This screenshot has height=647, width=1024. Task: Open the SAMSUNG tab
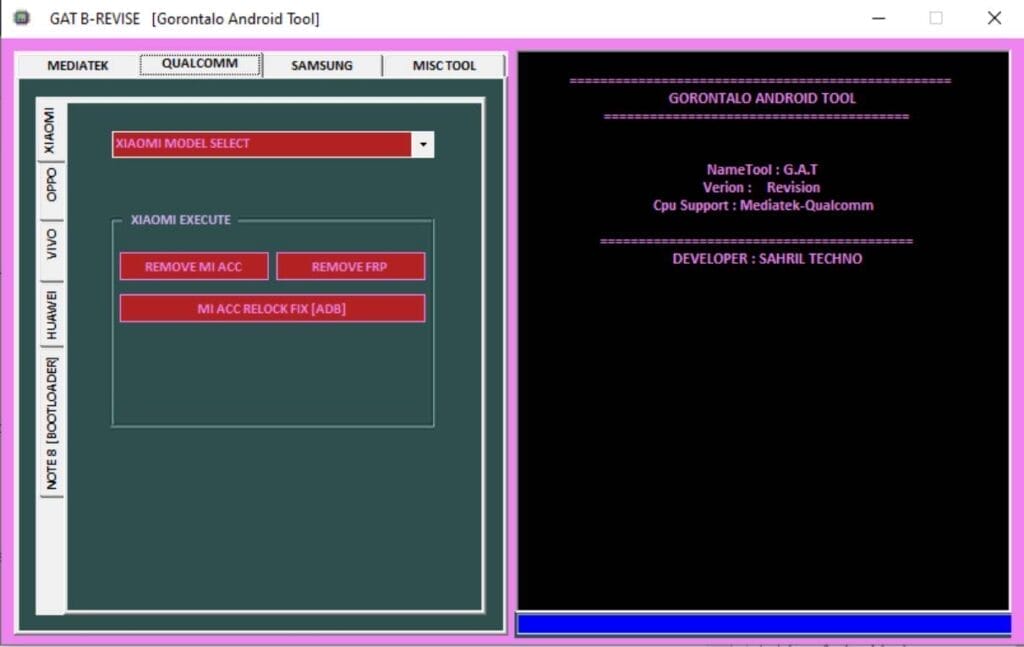[x=321, y=65]
